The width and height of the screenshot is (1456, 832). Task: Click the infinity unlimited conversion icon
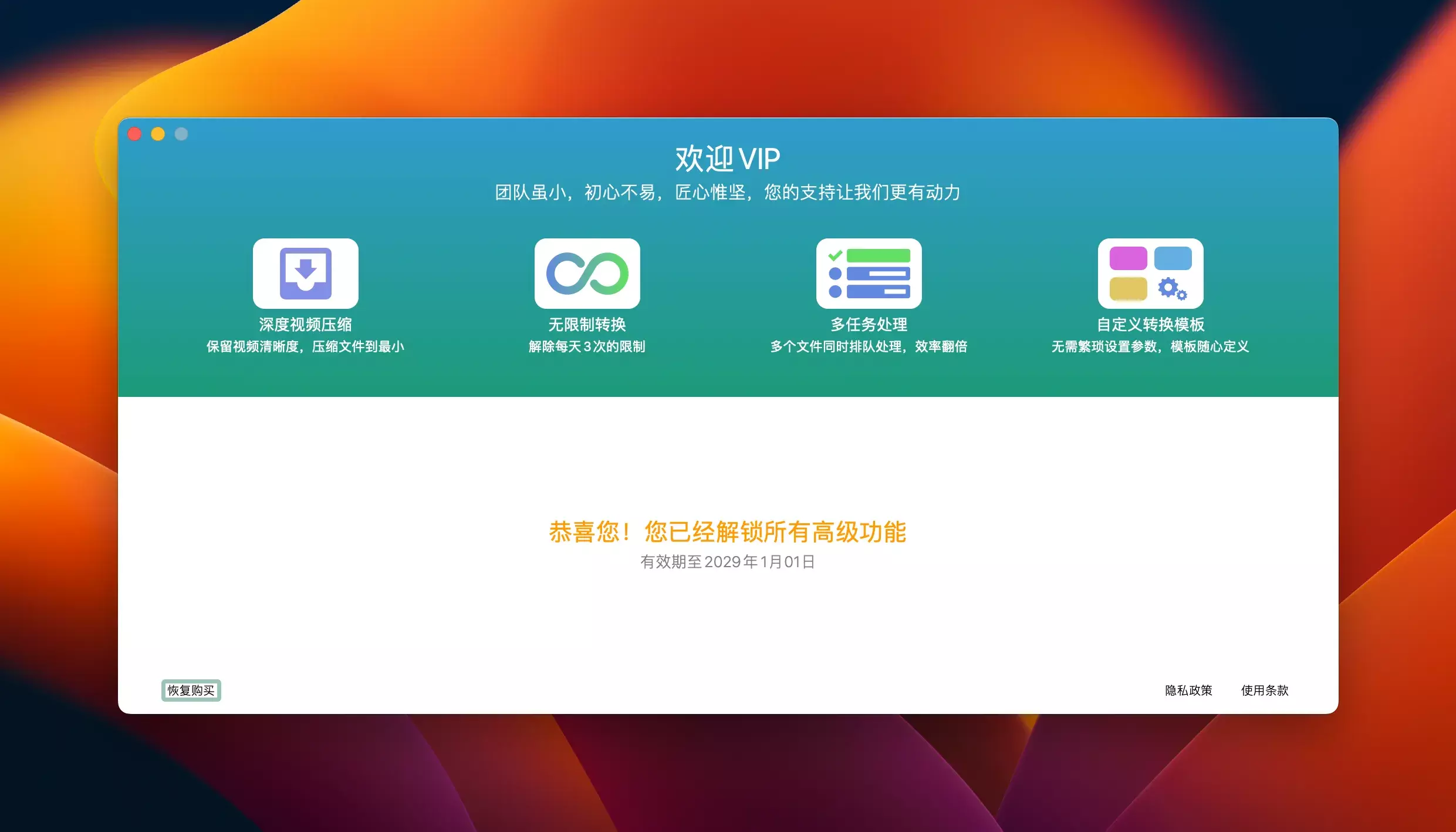pos(587,273)
